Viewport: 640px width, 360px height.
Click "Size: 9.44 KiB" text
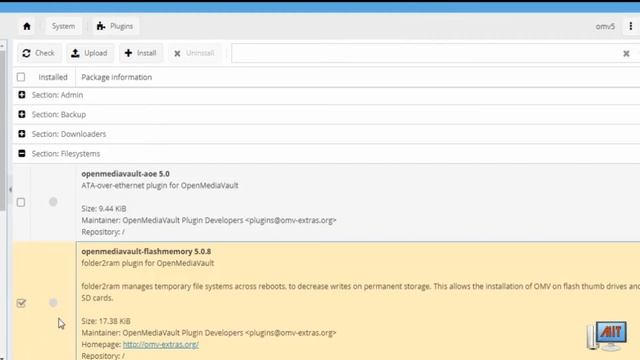(x=104, y=209)
